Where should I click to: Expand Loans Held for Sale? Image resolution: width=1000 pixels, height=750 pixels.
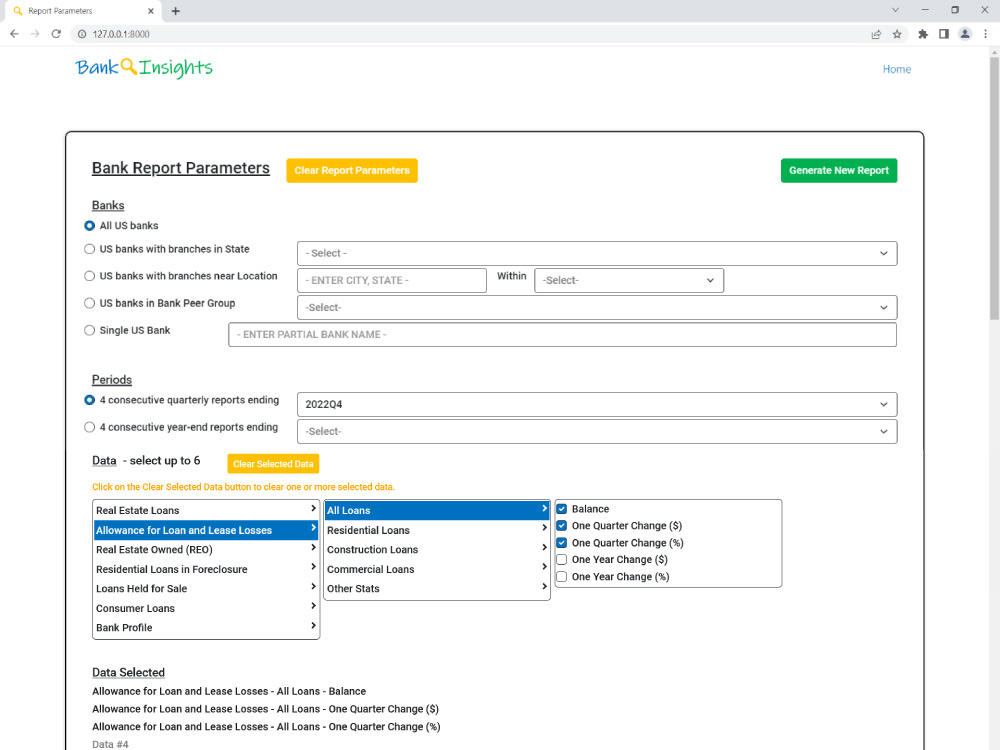coord(206,588)
